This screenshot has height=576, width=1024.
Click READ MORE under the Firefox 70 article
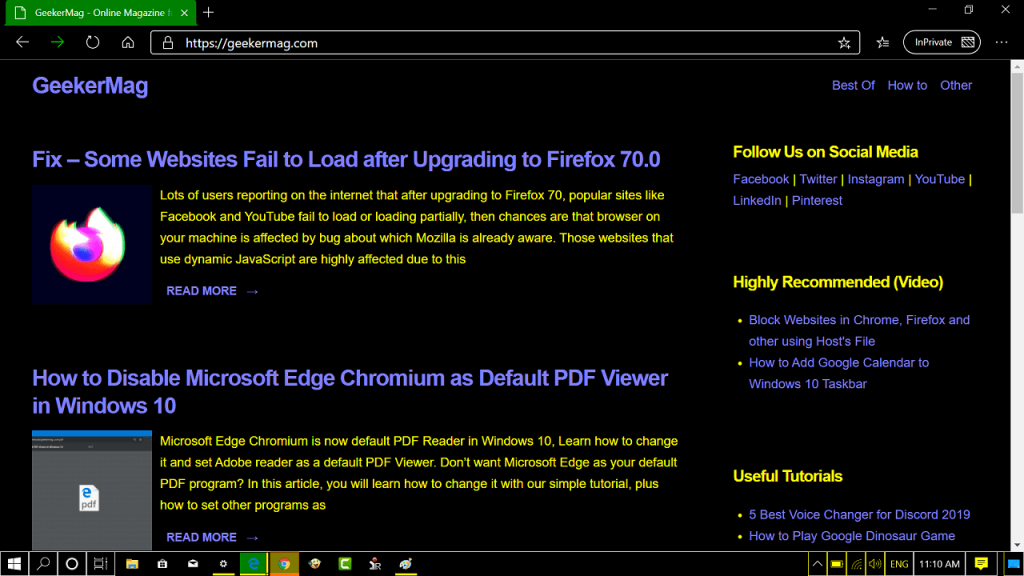tap(212, 291)
